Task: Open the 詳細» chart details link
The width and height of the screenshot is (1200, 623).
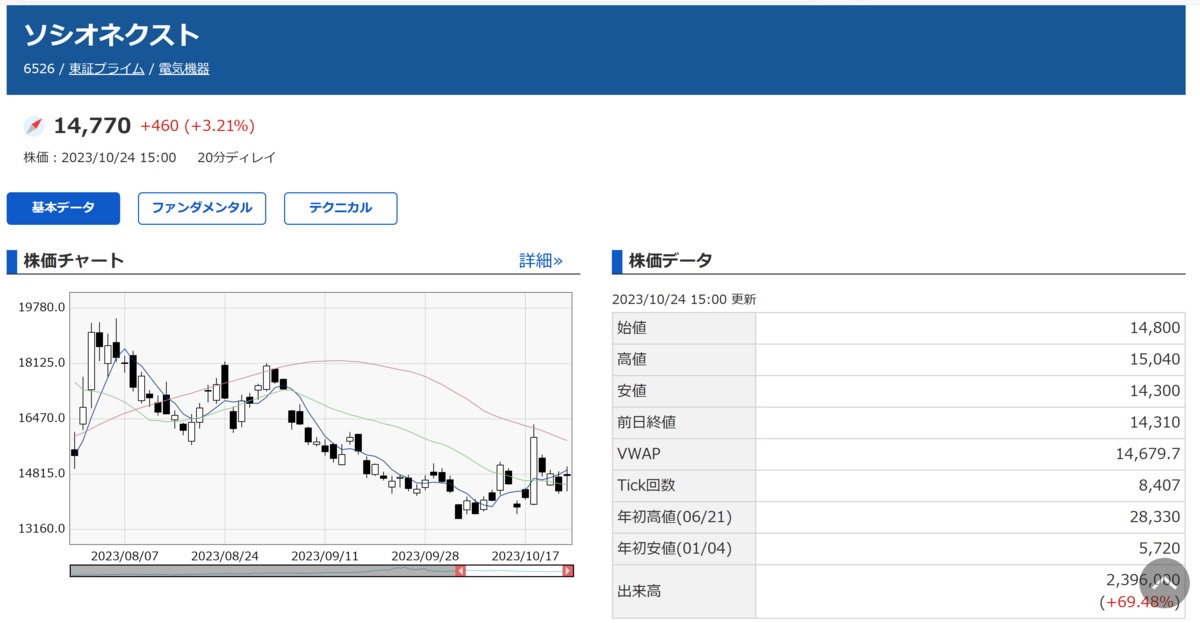Action: (x=541, y=261)
